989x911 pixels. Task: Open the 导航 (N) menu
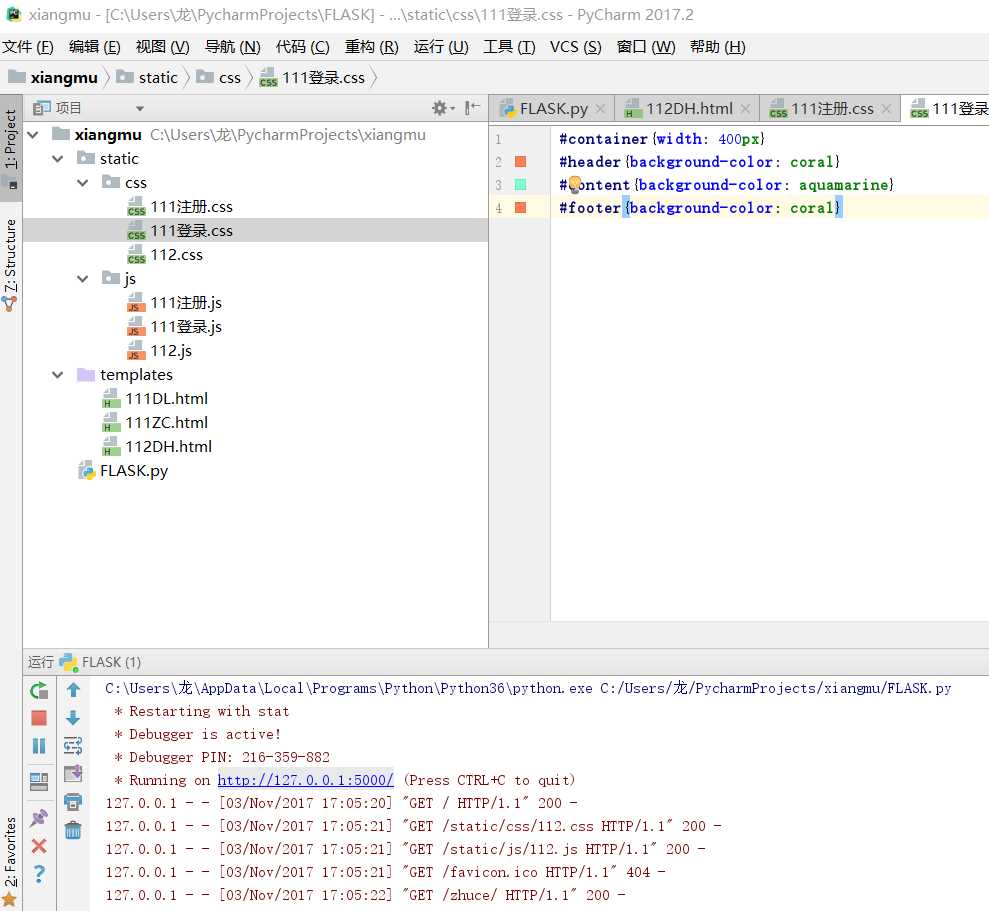[233, 47]
